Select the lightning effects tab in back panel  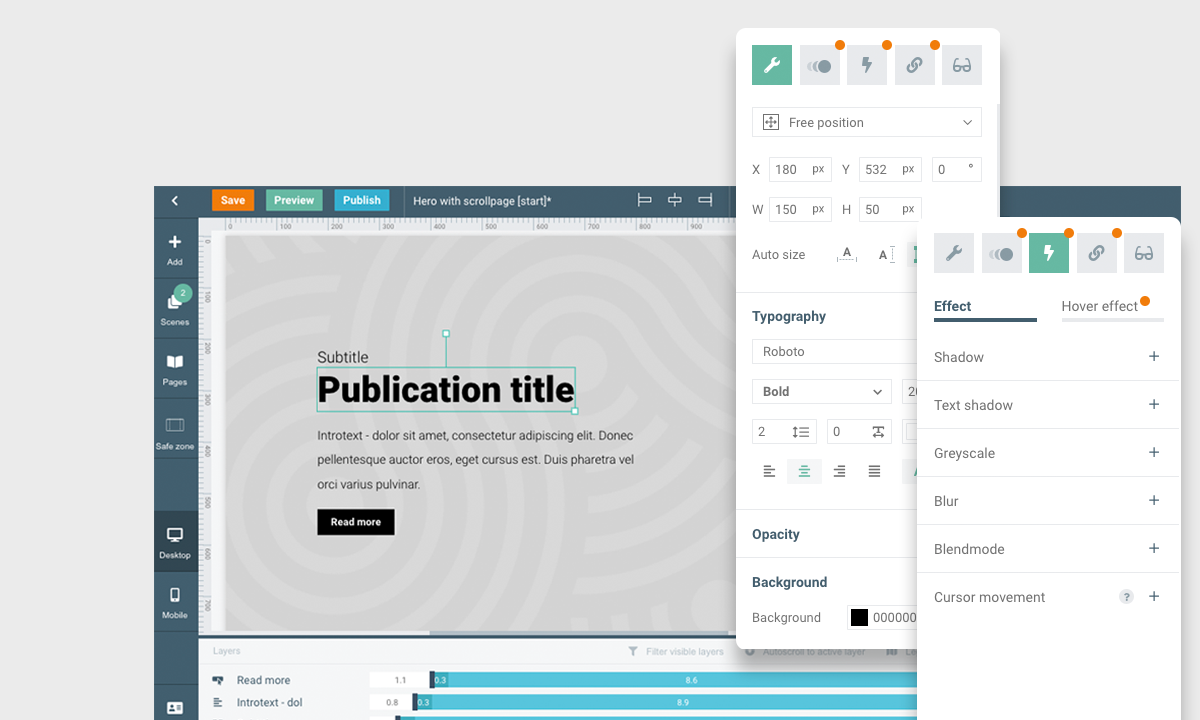pyautogui.click(x=867, y=65)
